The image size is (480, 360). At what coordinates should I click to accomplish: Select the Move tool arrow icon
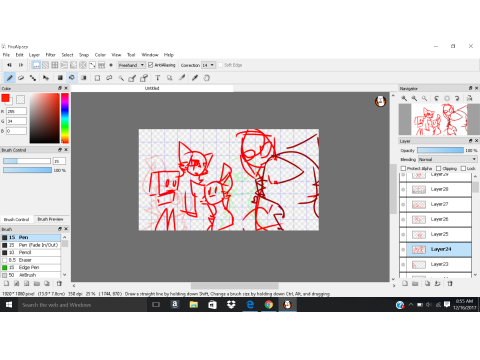click(46, 78)
